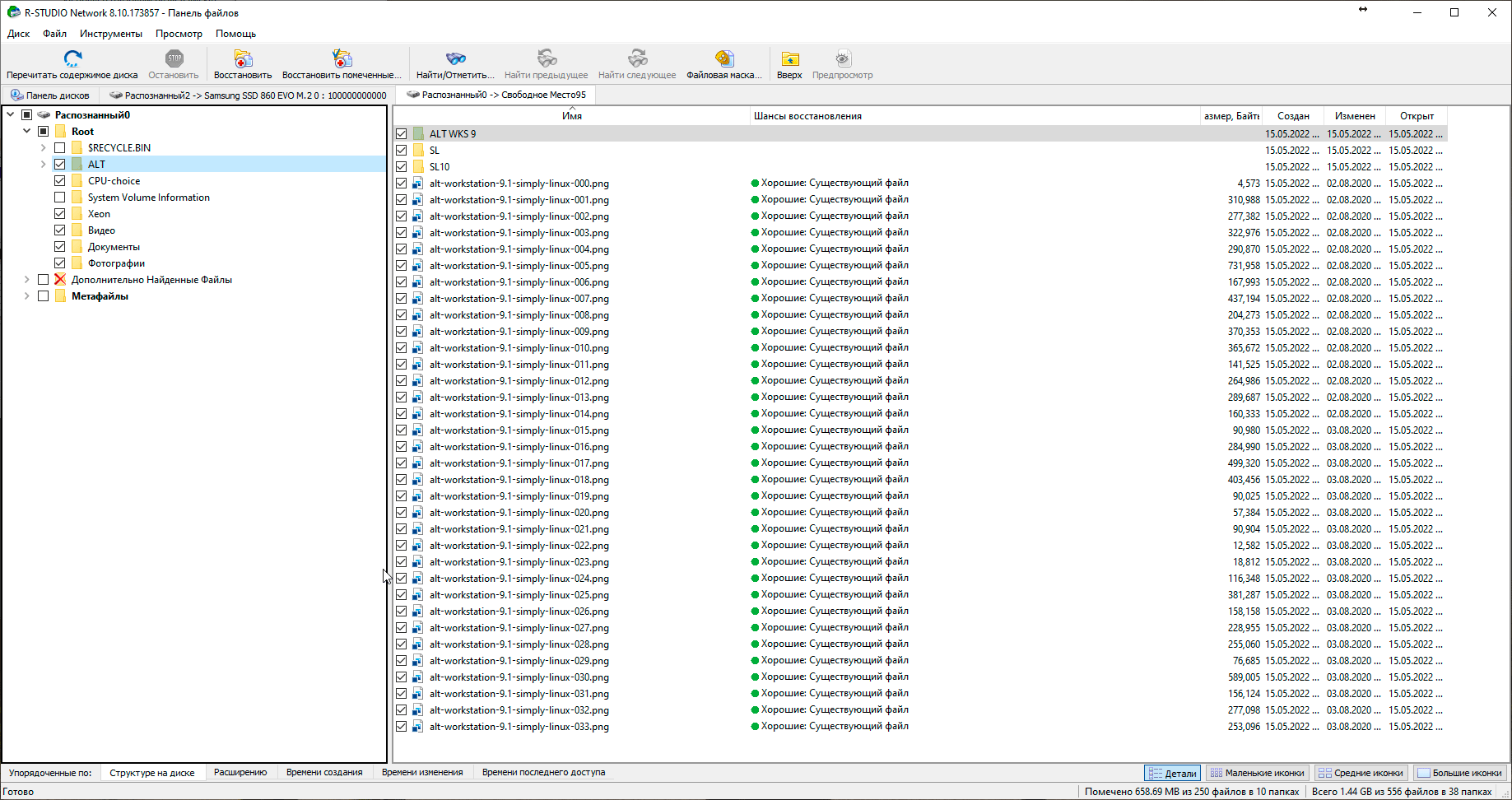Screen dimensions: 1512x800
Task: Click PNG icon of alt-workstation-9.1-simply-linux-000.png
Action: click(x=418, y=183)
